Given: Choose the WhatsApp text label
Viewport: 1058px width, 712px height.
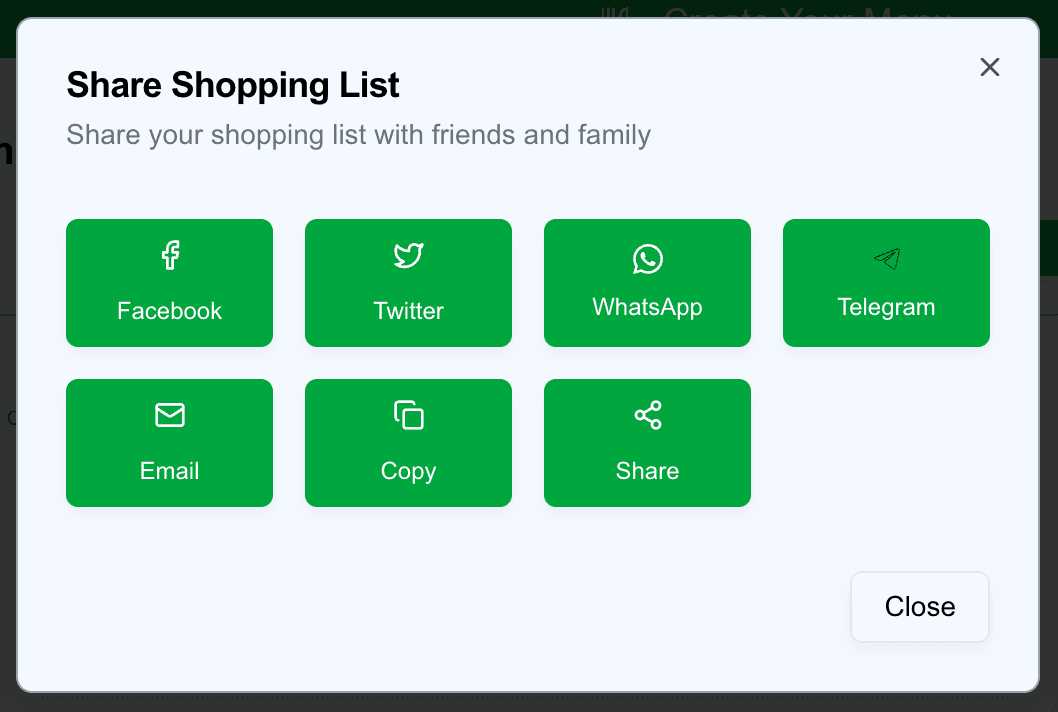Looking at the screenshot, I should 648,307.
